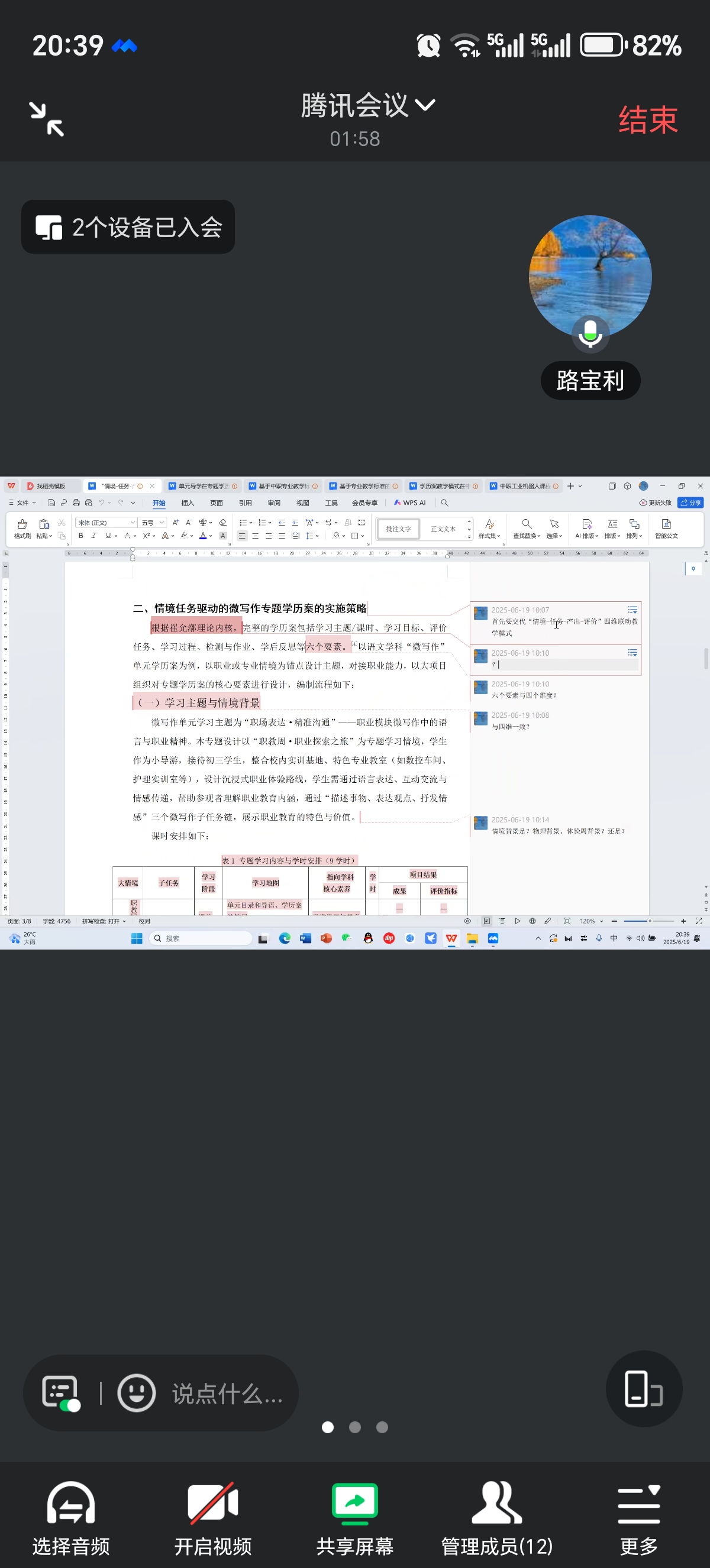Screen dimensions: 710x1568
Task: Open 管理成员(12) member list
Action: coord(497,1519)
